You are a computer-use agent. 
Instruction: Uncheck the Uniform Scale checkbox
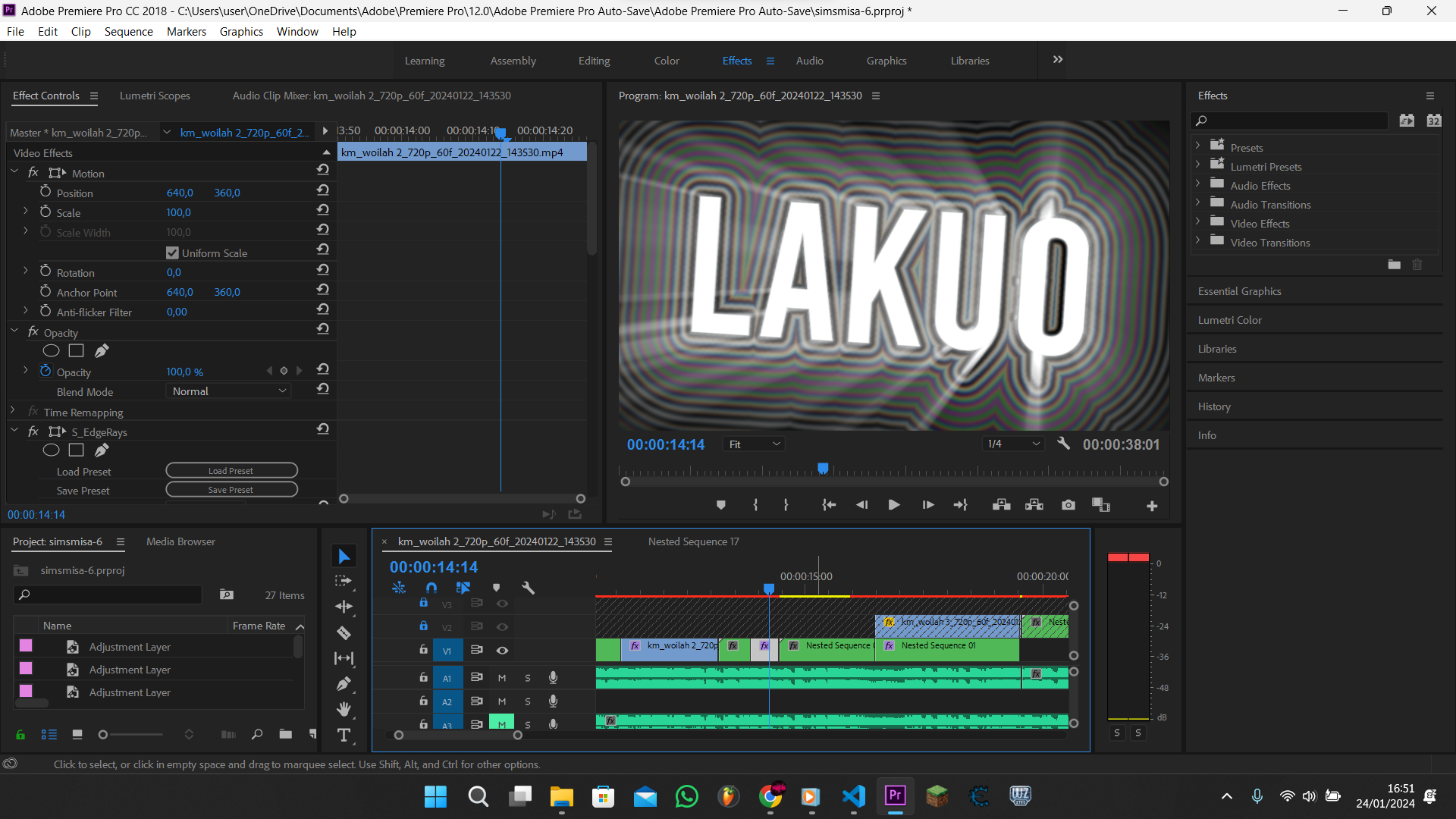pos(172,253)
